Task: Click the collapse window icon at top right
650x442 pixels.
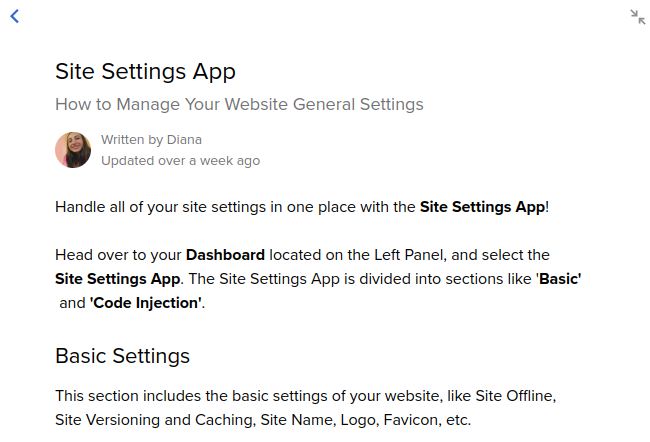Action: point(638,17)
